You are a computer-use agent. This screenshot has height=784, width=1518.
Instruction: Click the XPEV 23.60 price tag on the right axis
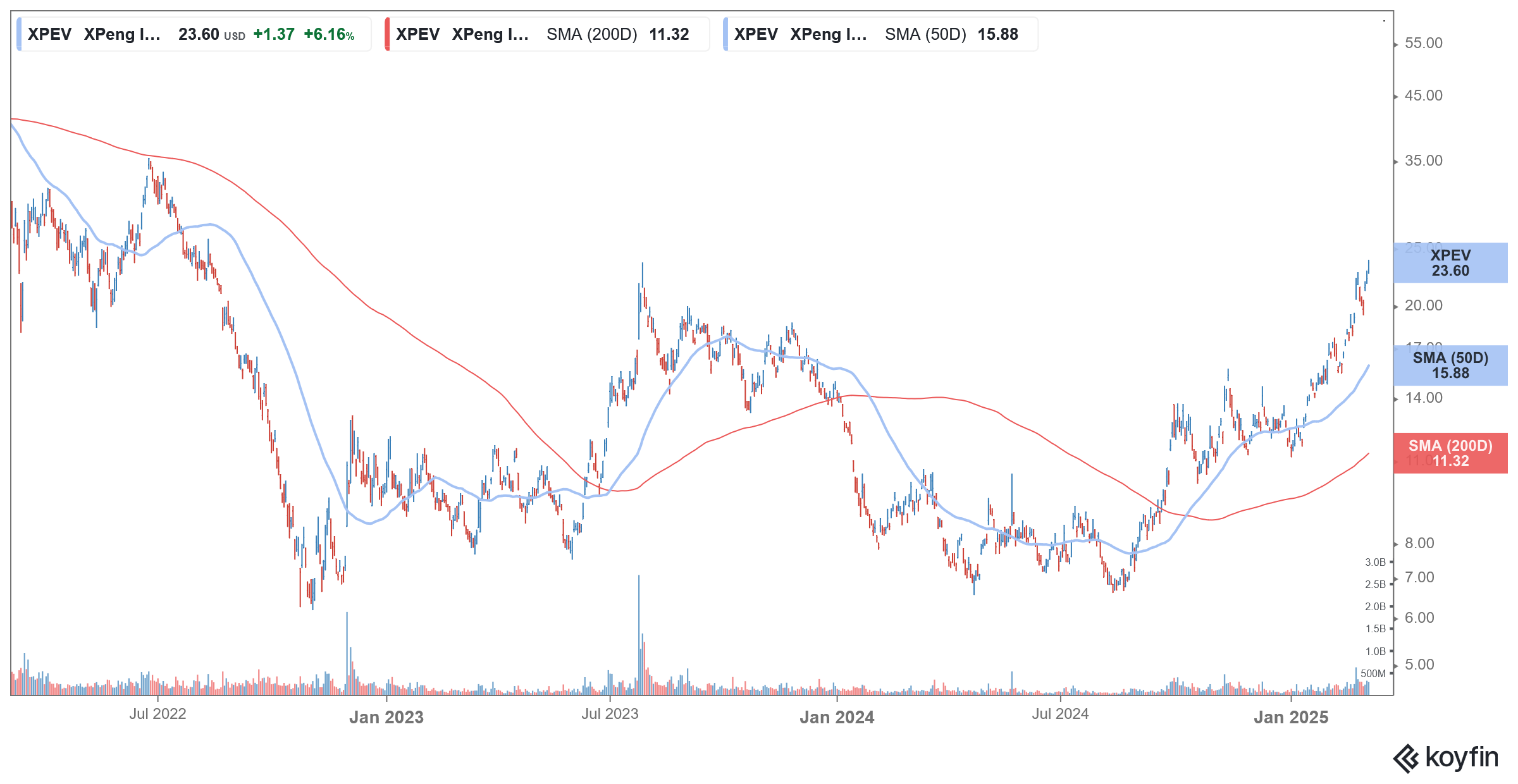click(x=1448, y=263)
